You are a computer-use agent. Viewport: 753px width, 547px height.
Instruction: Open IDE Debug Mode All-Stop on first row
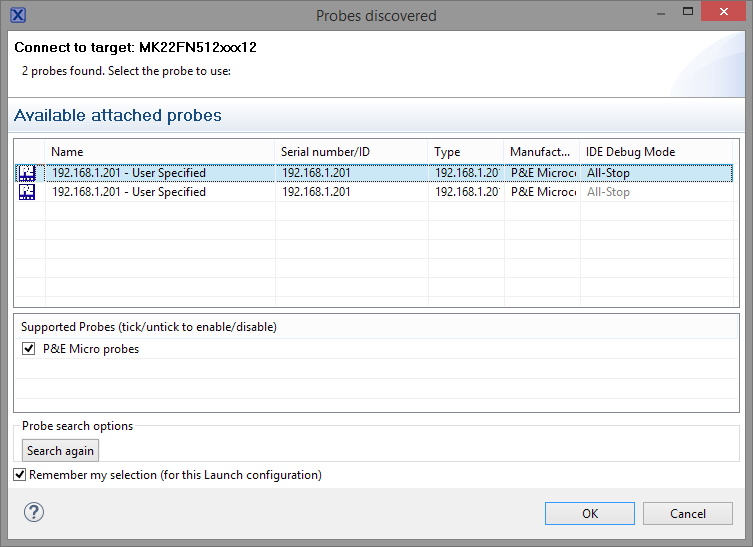click(x=608, y=173)
